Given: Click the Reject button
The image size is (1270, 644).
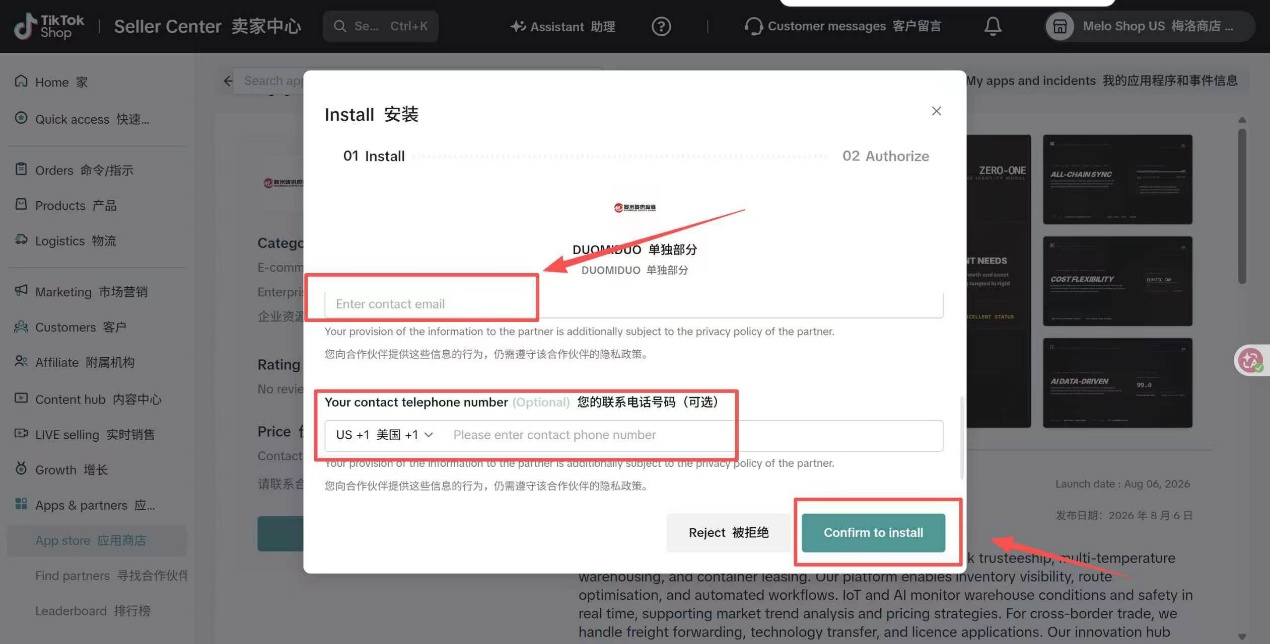Looking at the screenshot, I should [x=729, y=532].
